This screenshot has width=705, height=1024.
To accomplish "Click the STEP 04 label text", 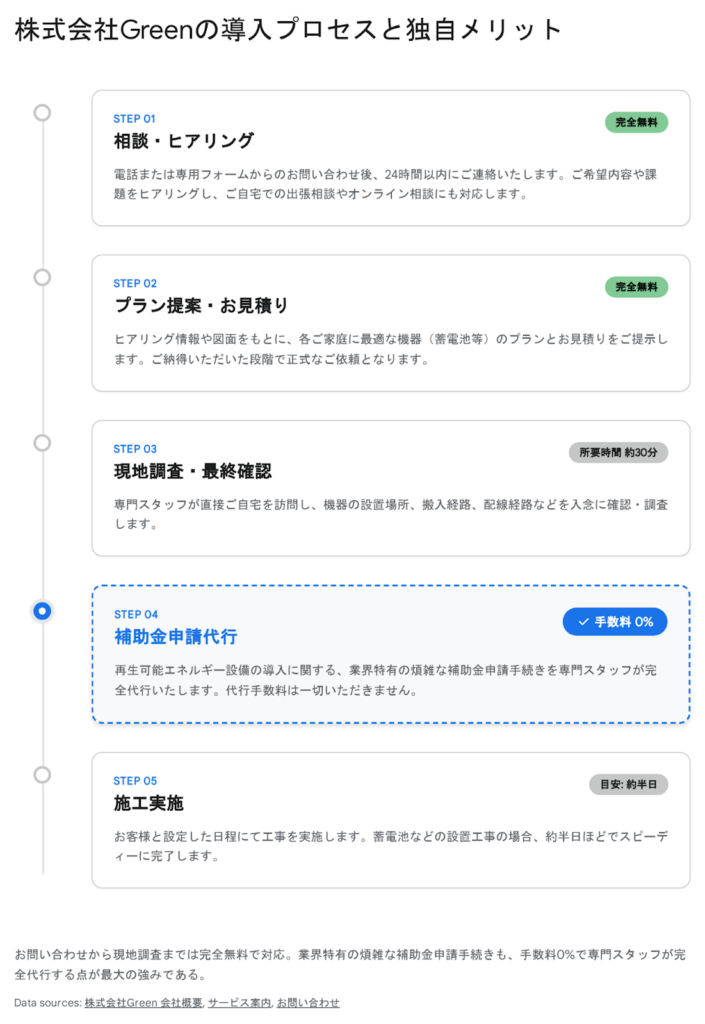I will tap(135, 614).
